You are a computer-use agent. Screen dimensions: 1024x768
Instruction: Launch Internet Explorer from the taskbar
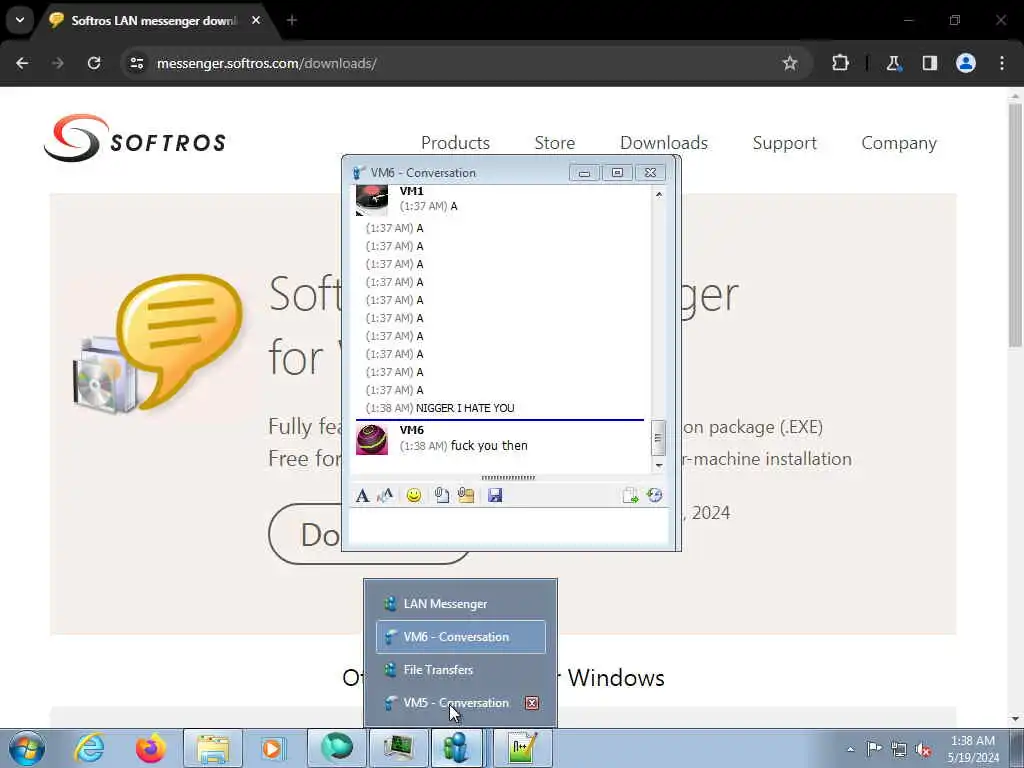90,748
